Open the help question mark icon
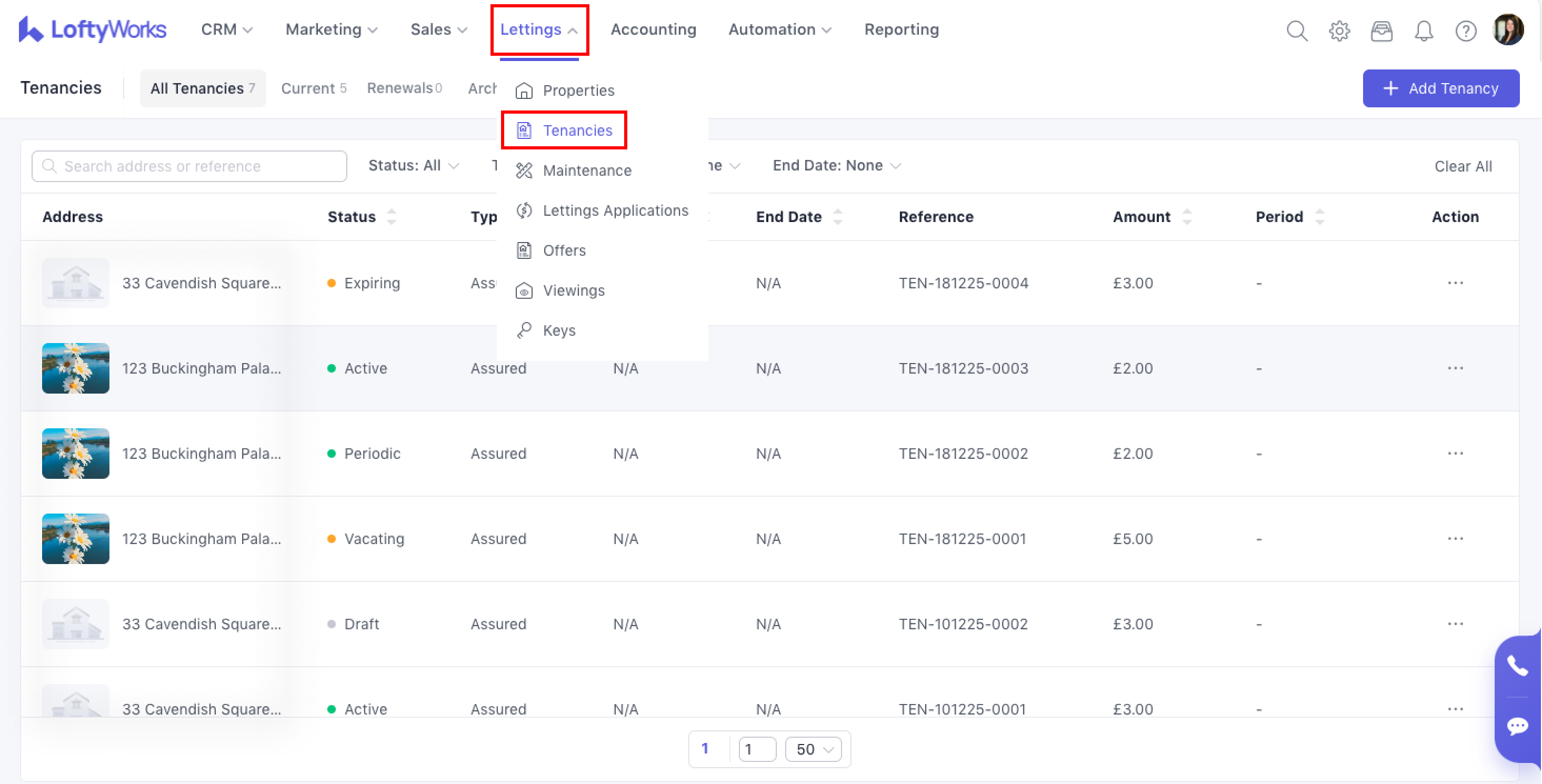The image size is (1542, 784). click(x=1465, y=30)
